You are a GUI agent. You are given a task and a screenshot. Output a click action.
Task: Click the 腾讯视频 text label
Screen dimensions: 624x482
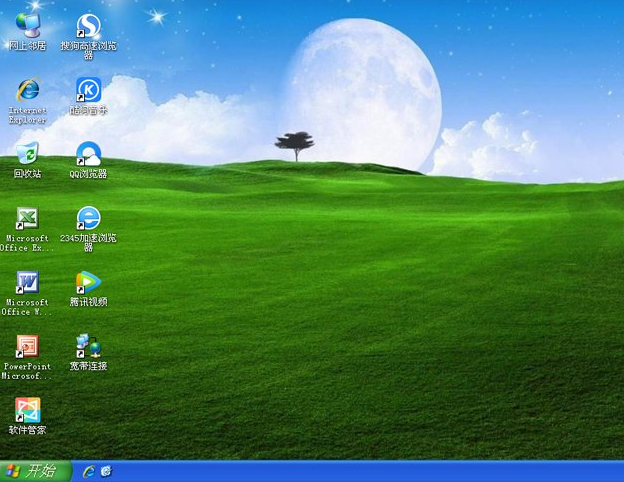click(88, 302)
